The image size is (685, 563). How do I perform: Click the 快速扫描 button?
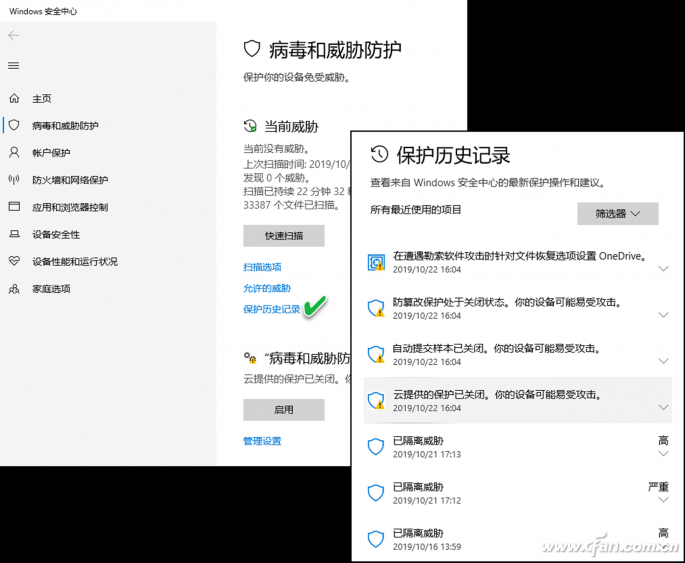click(x=283, y=236)
